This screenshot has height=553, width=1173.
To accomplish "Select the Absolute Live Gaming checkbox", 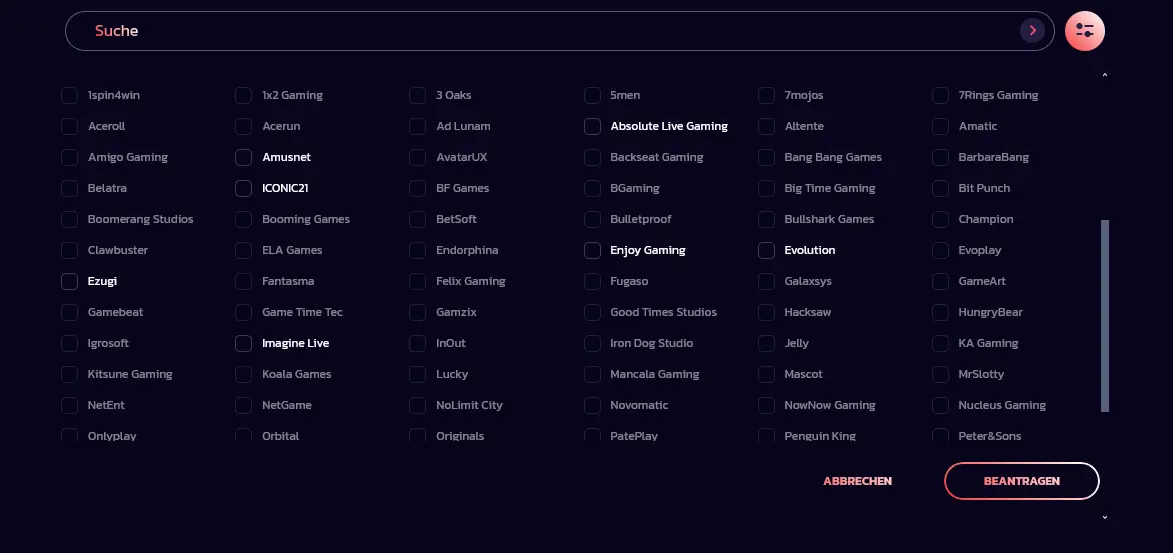I will [592, 126].
